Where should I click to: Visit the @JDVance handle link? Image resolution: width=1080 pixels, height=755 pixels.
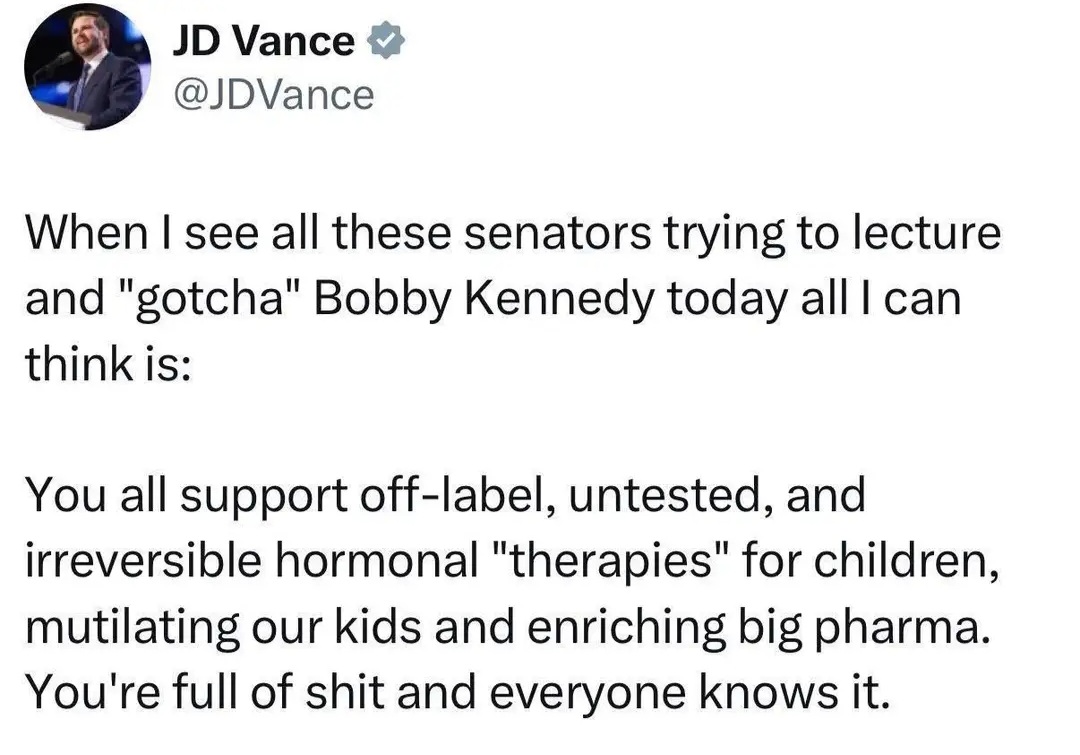[274, 94]
